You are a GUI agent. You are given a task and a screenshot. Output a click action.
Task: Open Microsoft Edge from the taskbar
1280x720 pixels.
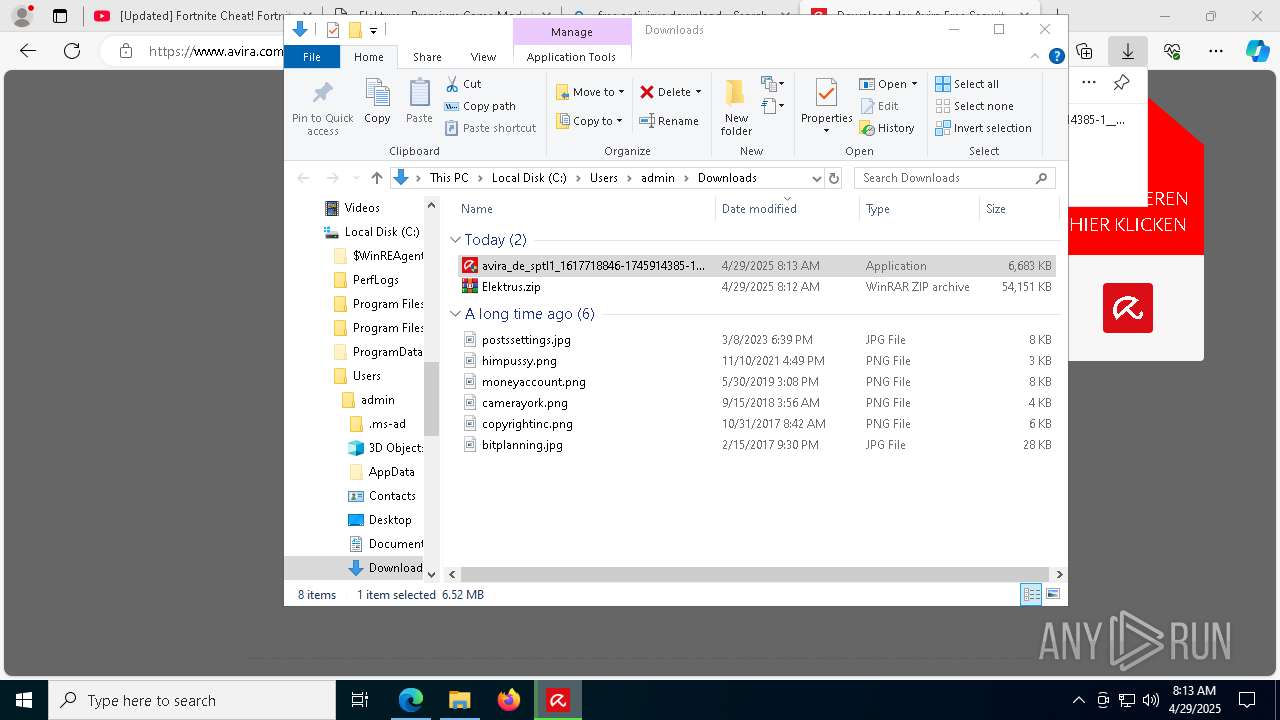(x=411, y=700)
